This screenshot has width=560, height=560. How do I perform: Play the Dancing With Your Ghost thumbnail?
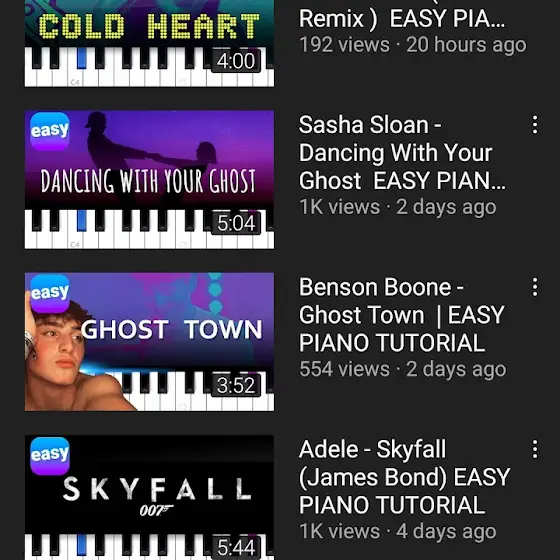(149, 180)
